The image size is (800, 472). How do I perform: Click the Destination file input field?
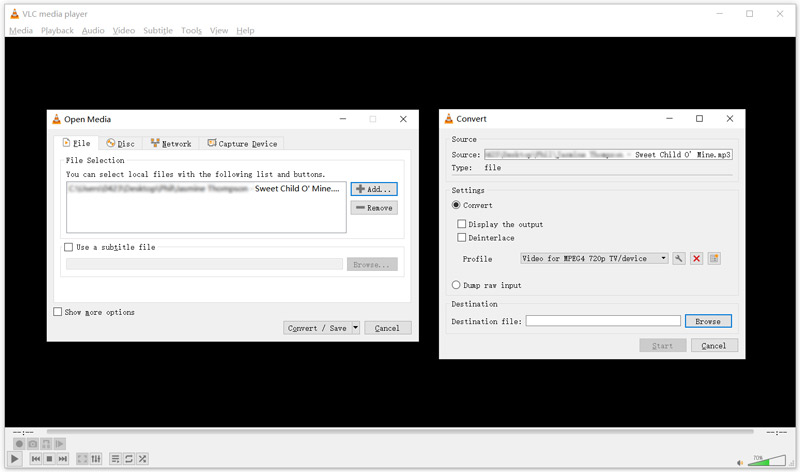[x=603, y=320]
